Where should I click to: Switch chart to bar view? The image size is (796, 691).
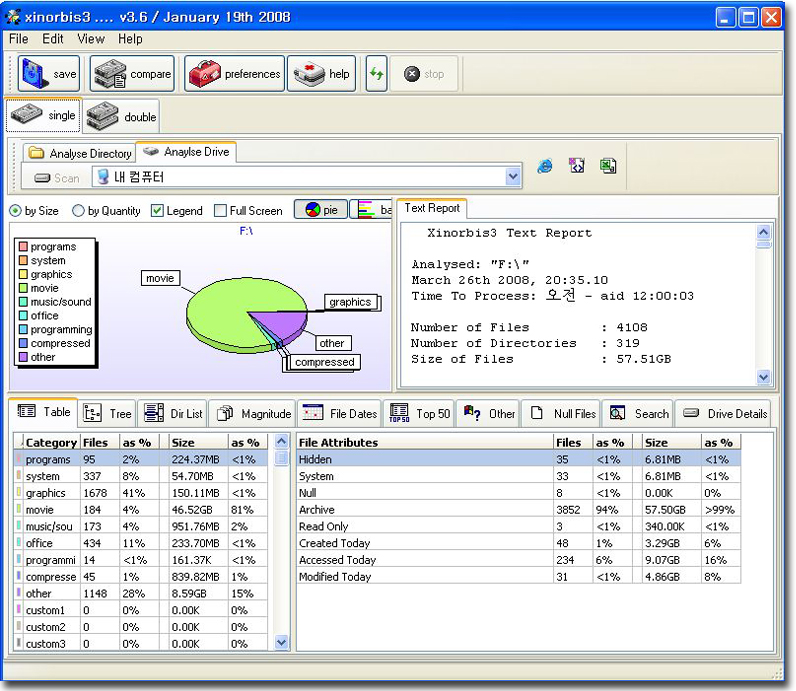(x=371, y=209)
